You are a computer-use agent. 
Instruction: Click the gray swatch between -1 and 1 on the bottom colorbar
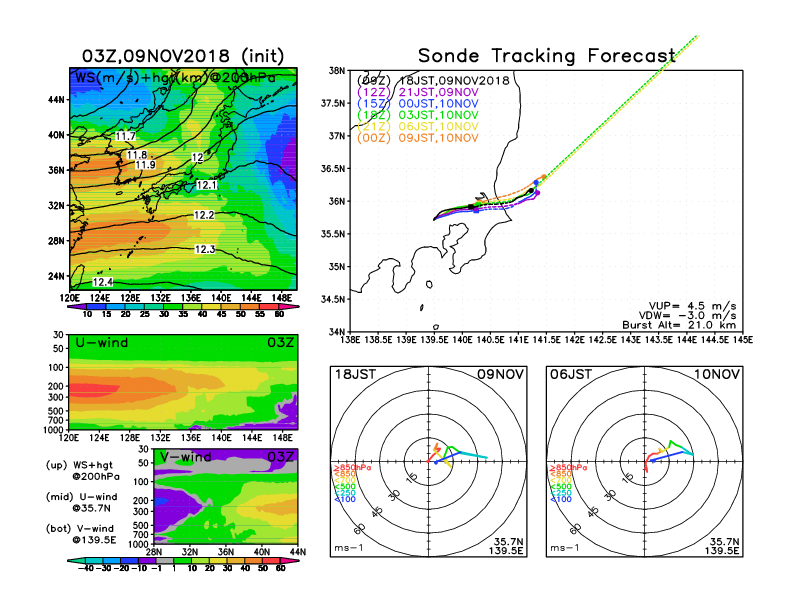(x=164, y=560)
